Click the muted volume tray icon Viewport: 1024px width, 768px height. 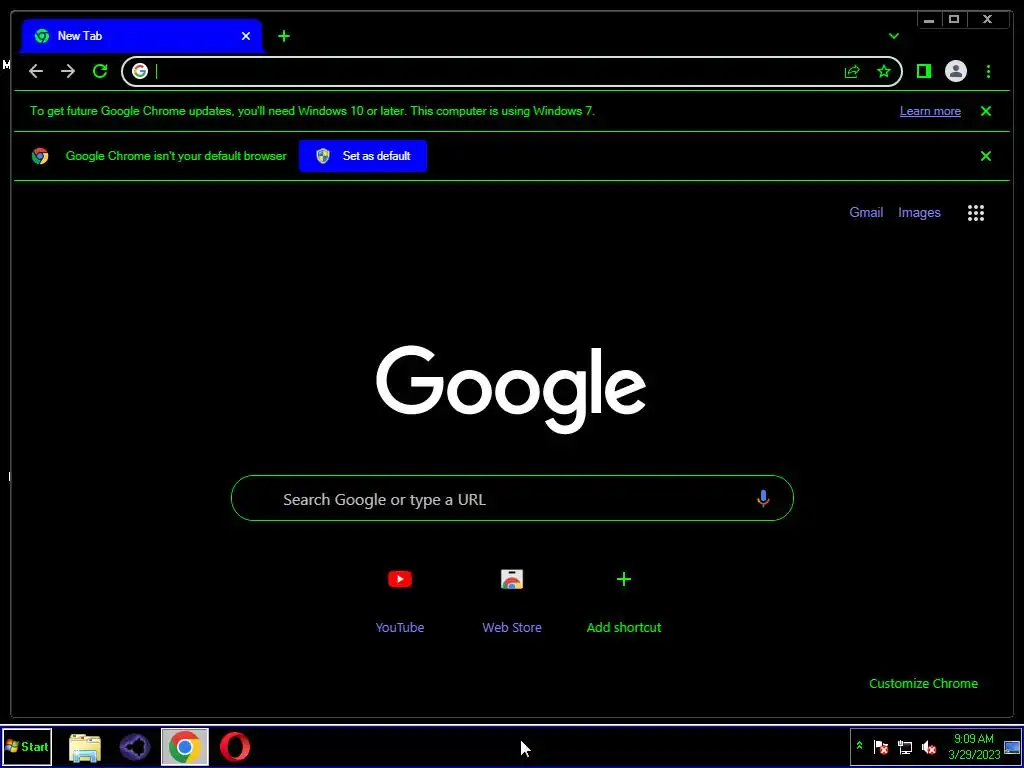pos(928,746)
